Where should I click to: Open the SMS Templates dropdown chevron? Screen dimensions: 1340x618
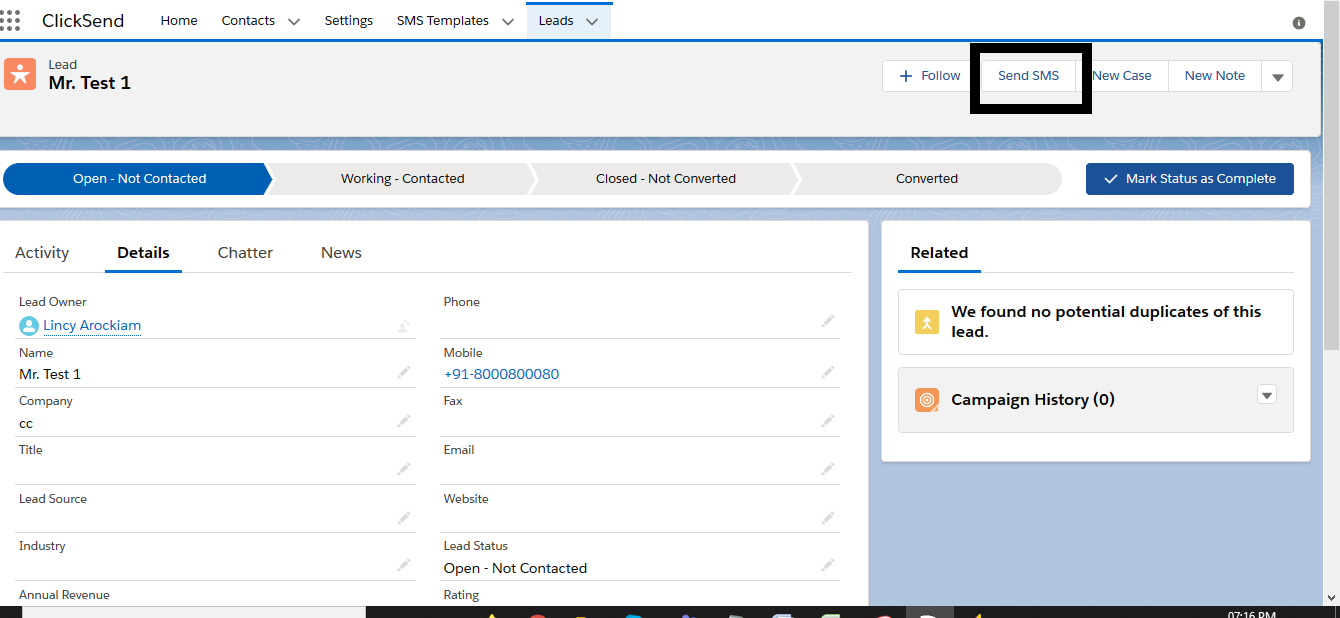click(x=507, y=22)
